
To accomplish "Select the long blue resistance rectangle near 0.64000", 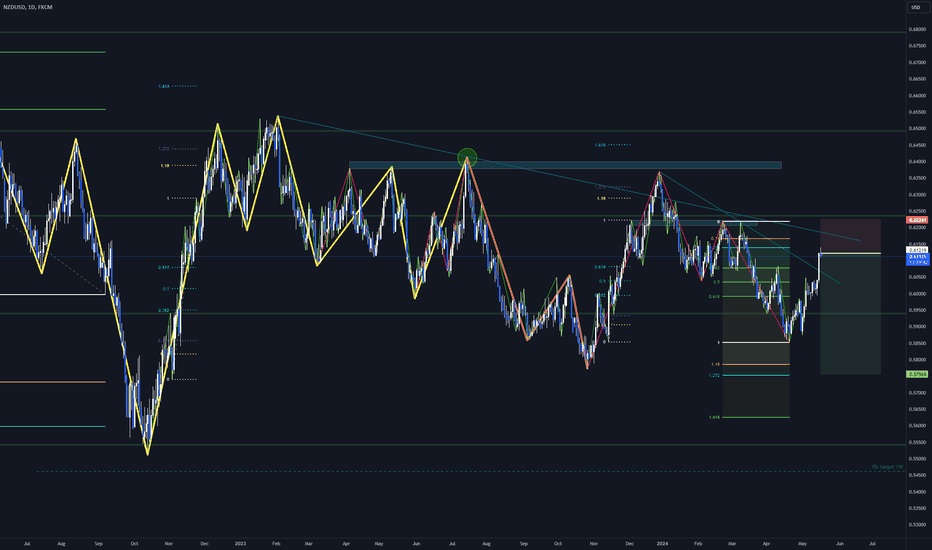I will tap(565, 165).
